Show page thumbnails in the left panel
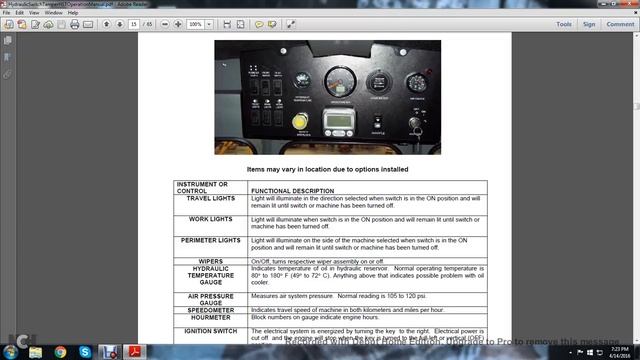Viewport: 640px width, 360px height. click(x=7, y=40)
